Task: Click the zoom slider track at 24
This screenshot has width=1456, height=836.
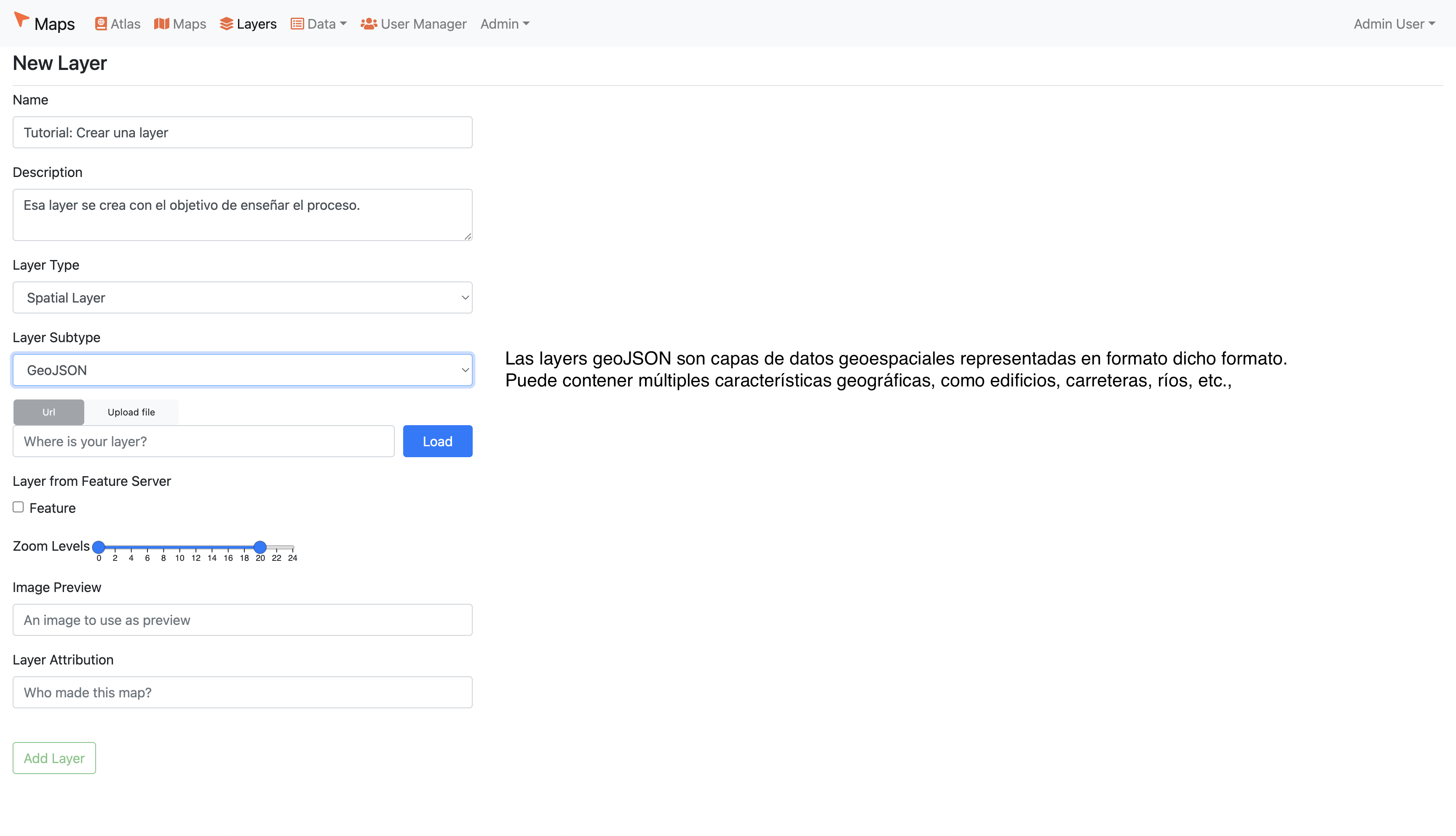Action: pos(292,547)
